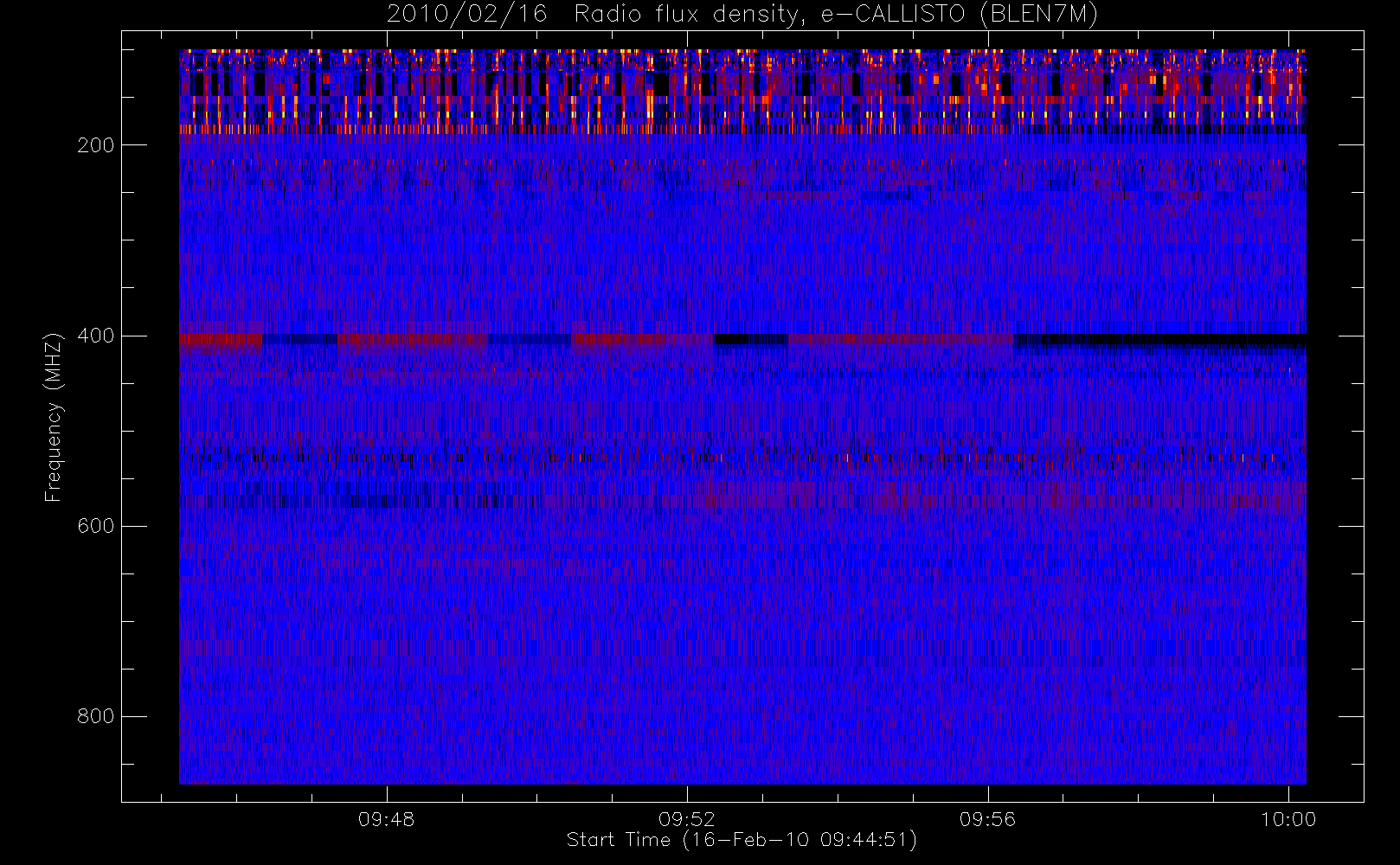Click the 09:56 time tick label
This screenshot has width=1400, height=865.
(x=987, y=819)
